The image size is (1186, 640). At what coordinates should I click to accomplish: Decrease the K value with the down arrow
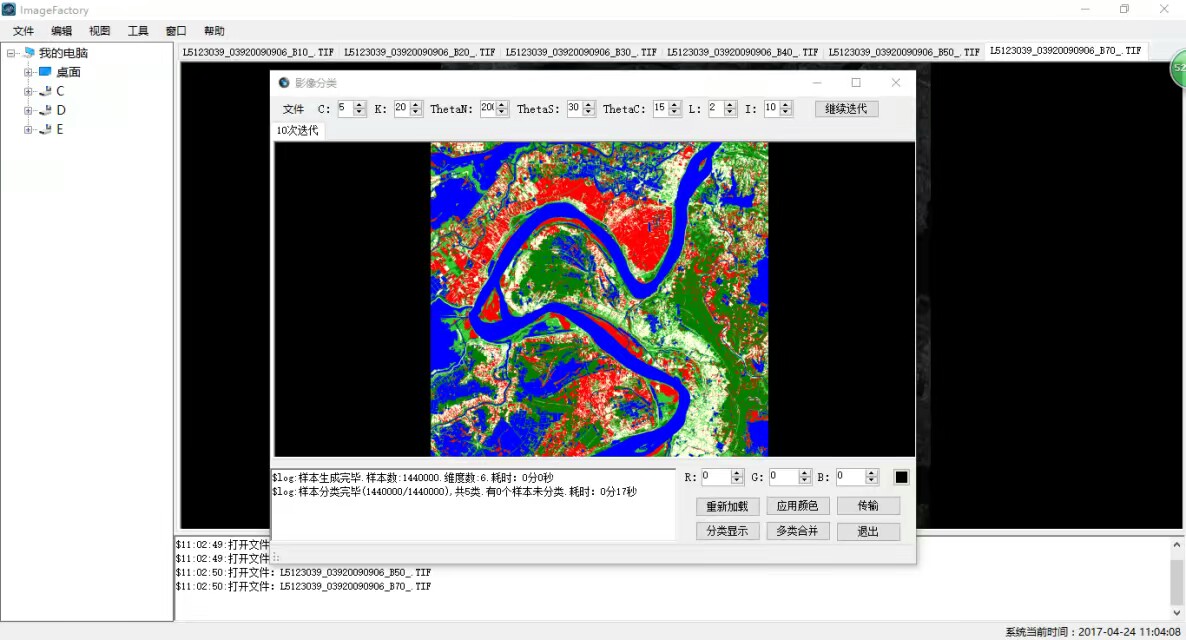(x=415, y=113)
